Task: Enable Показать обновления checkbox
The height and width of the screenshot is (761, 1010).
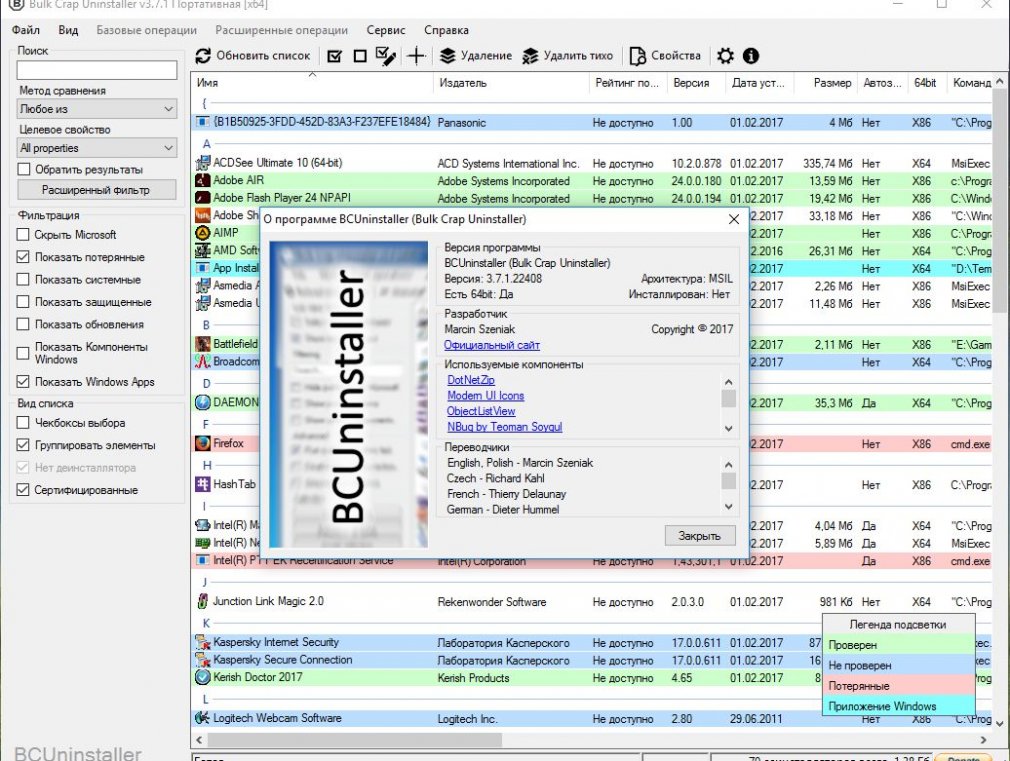Action: point(23,324)
